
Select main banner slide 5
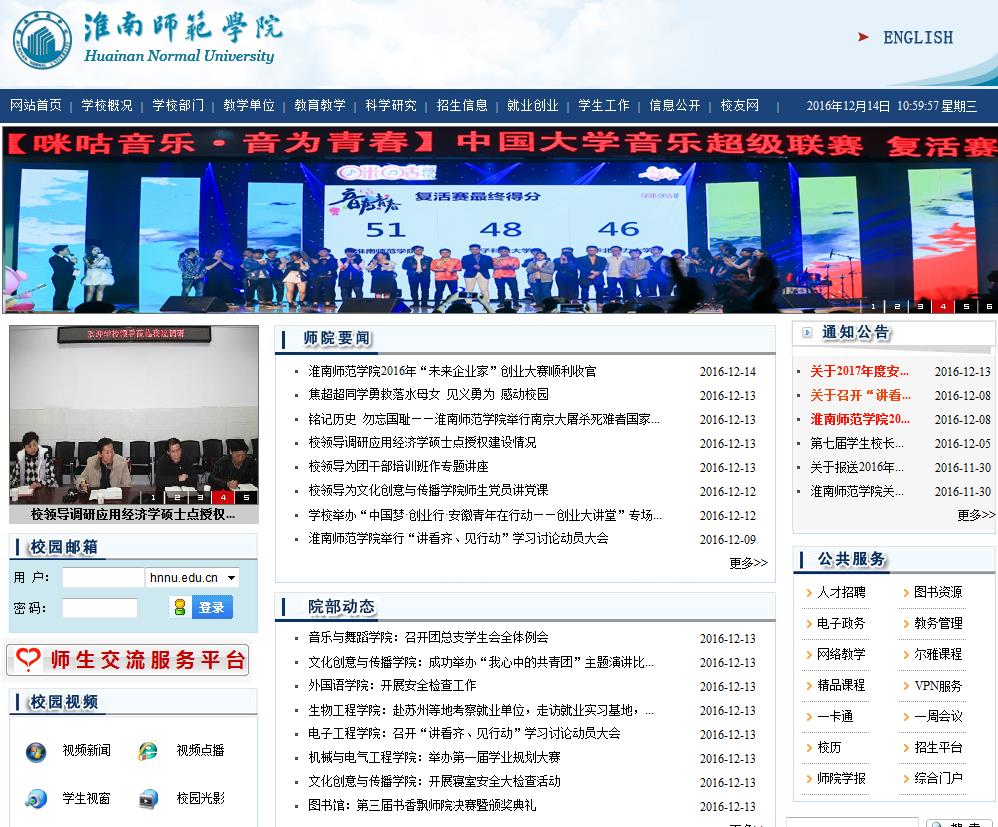(x=966, y=306)
